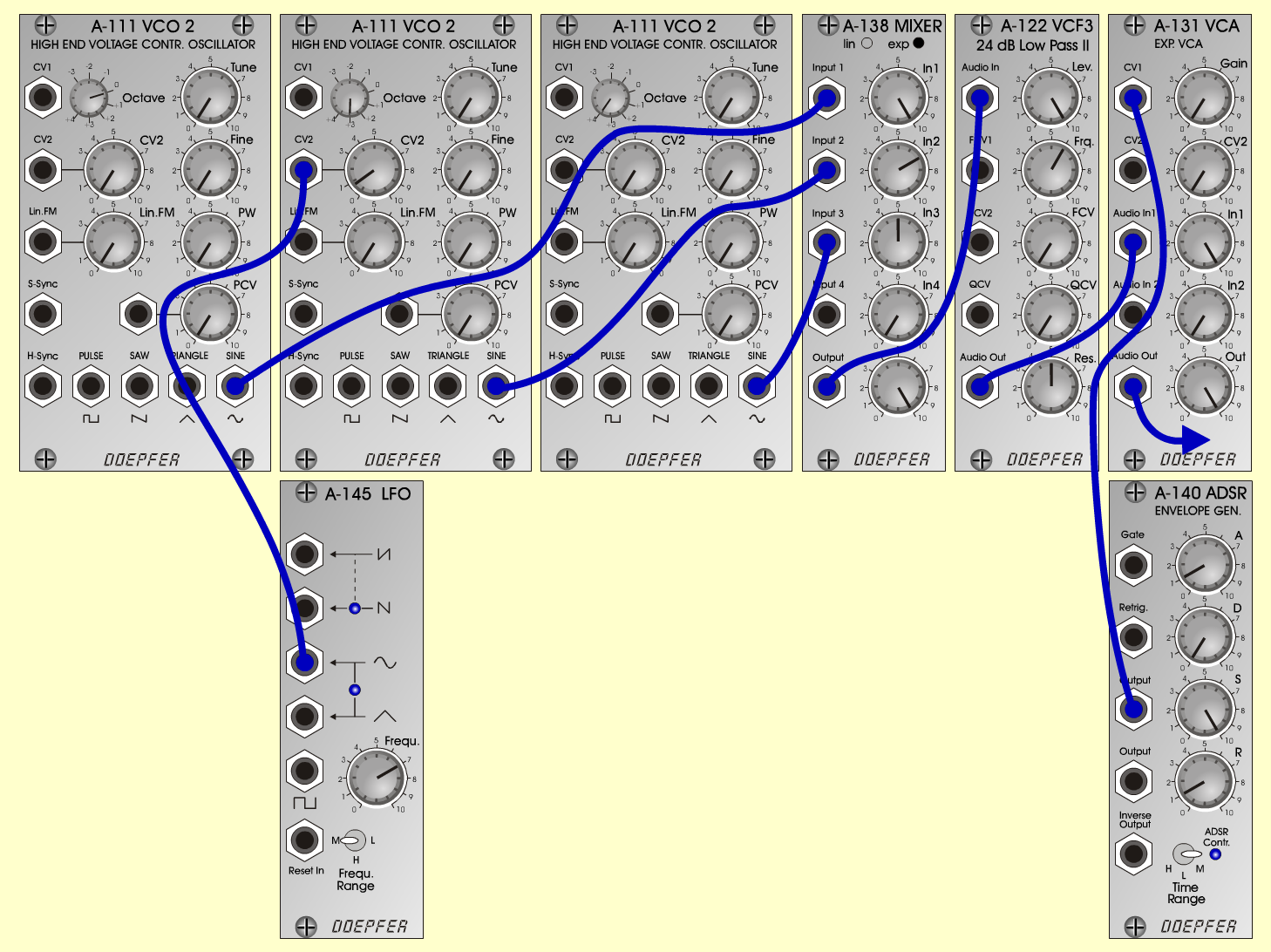The image size is (1271, 952).
Task: Click the Audio Out jack on A-122 VCF3
Action: [x=980, y=386]
